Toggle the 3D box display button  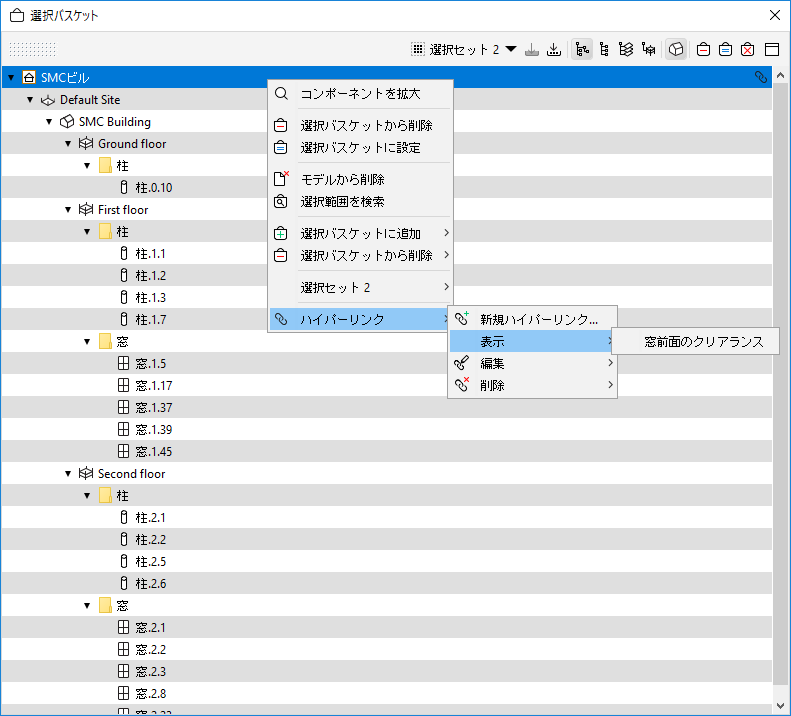pyautogui.click(x=676, y=49)
